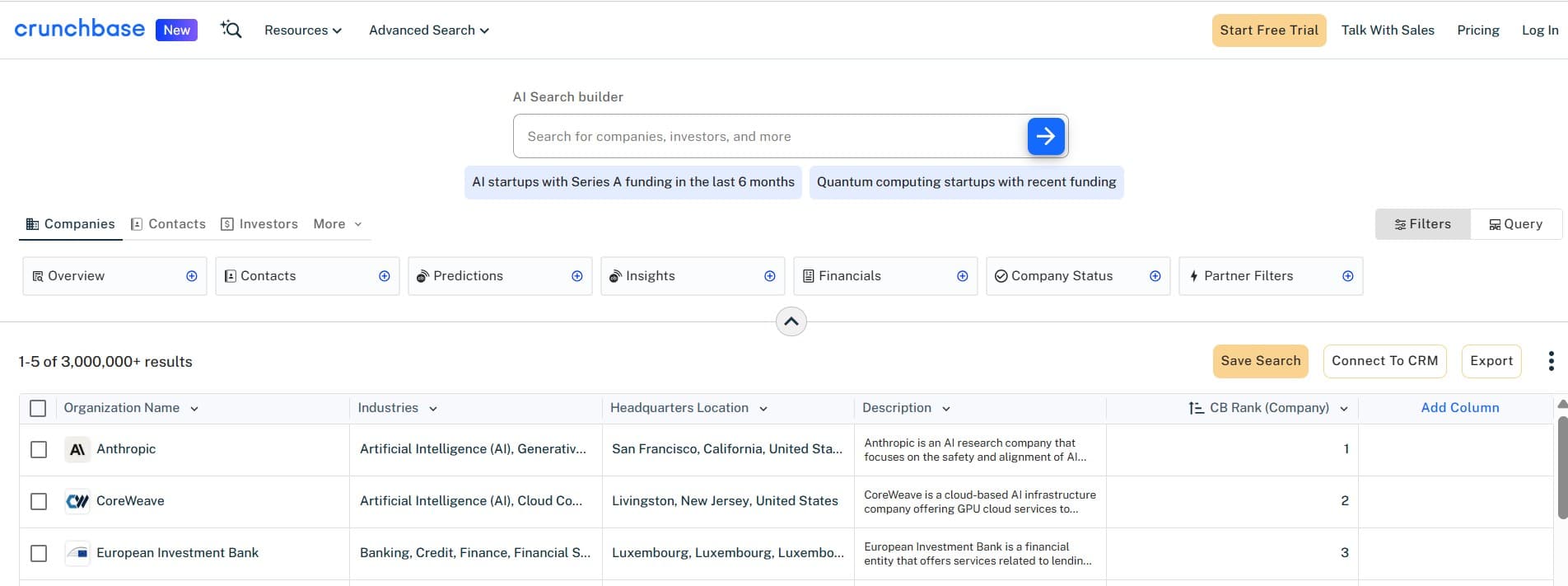Check the Anthropic row checkbox

pos(39,449)
